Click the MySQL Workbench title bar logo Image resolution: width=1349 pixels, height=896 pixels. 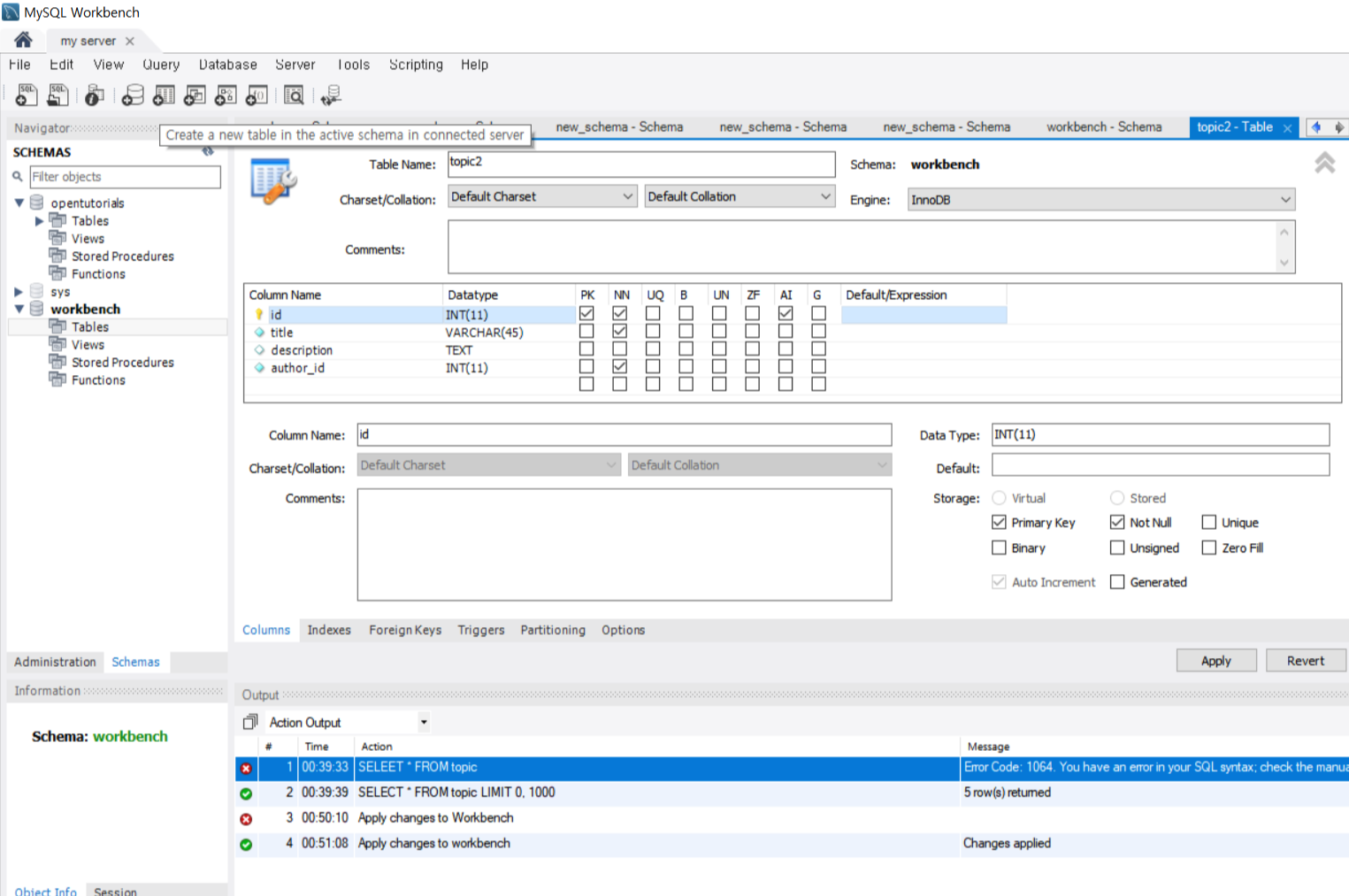11,12
